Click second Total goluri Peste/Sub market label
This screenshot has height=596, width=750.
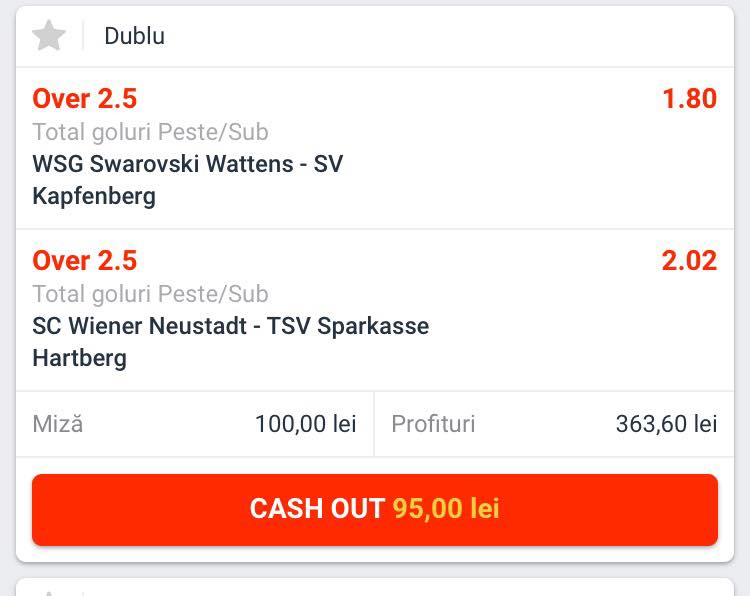point(150,294)
